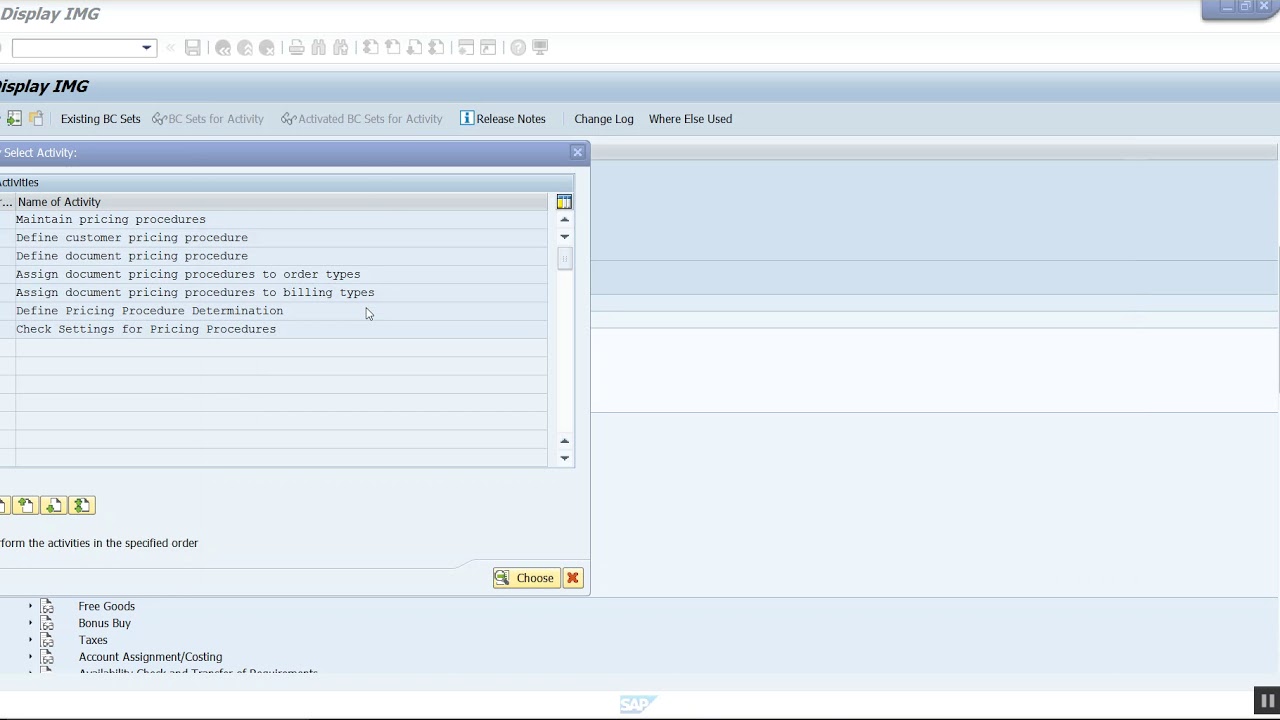This screenshot has height=720, width=1280.
Task: Click the Save diskette icon in toolbar
Action: coord(193,48)
